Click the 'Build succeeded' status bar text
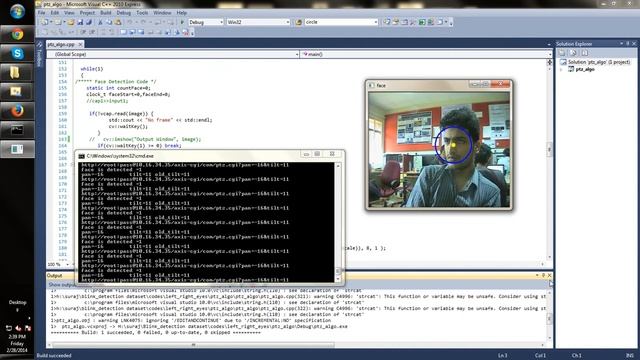The image size is (640, 360). [54, 356]
